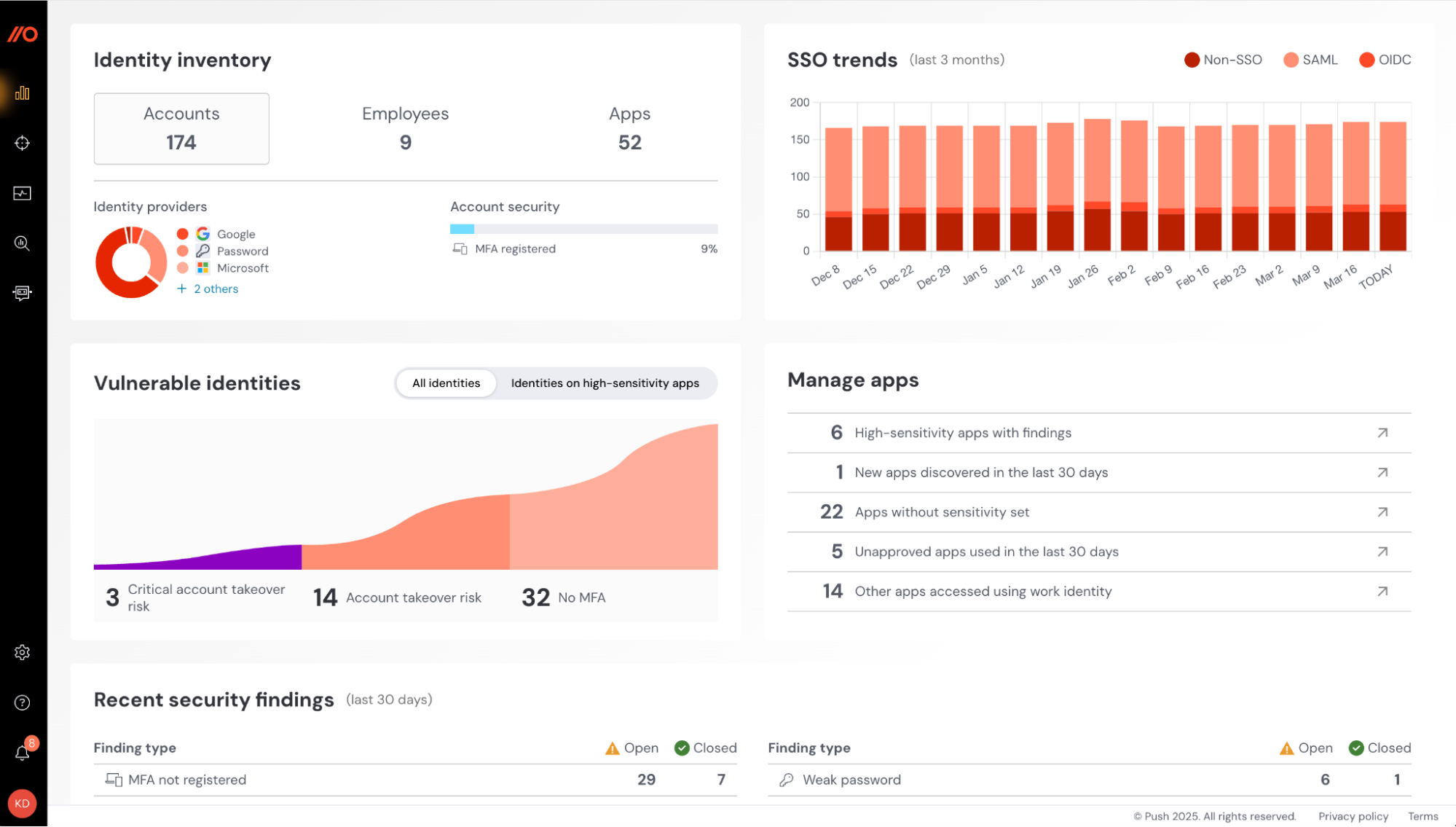The width and height of the screenshot is (1456, 827).
Task: Open the activity monitor sidebar icon
Action: [x=23, y=193]
